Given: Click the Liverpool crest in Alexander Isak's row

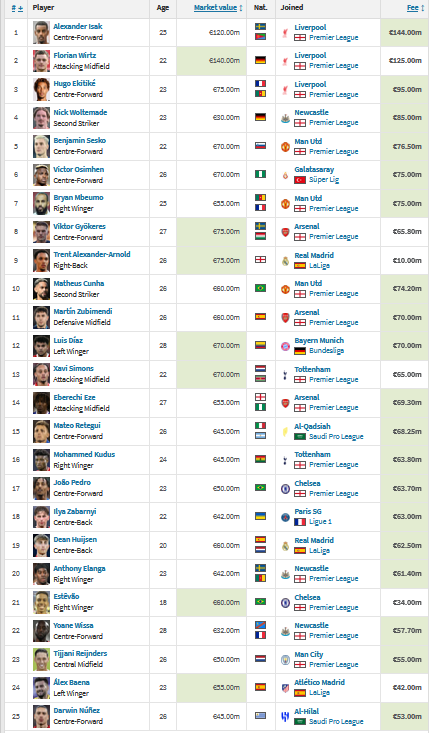Looking at the screenshot, I should 285,33.
